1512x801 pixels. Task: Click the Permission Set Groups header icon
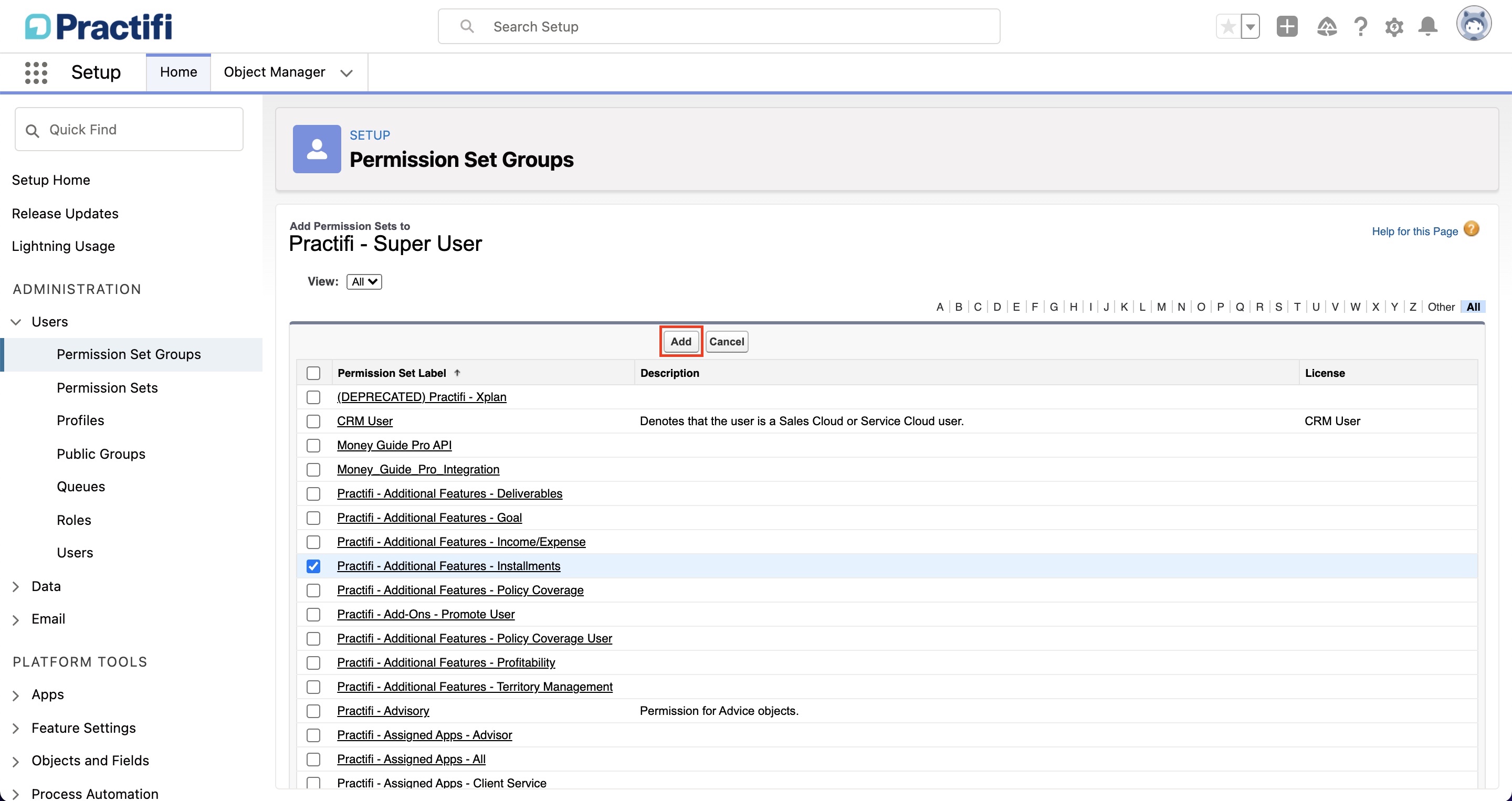click(317, 149)
